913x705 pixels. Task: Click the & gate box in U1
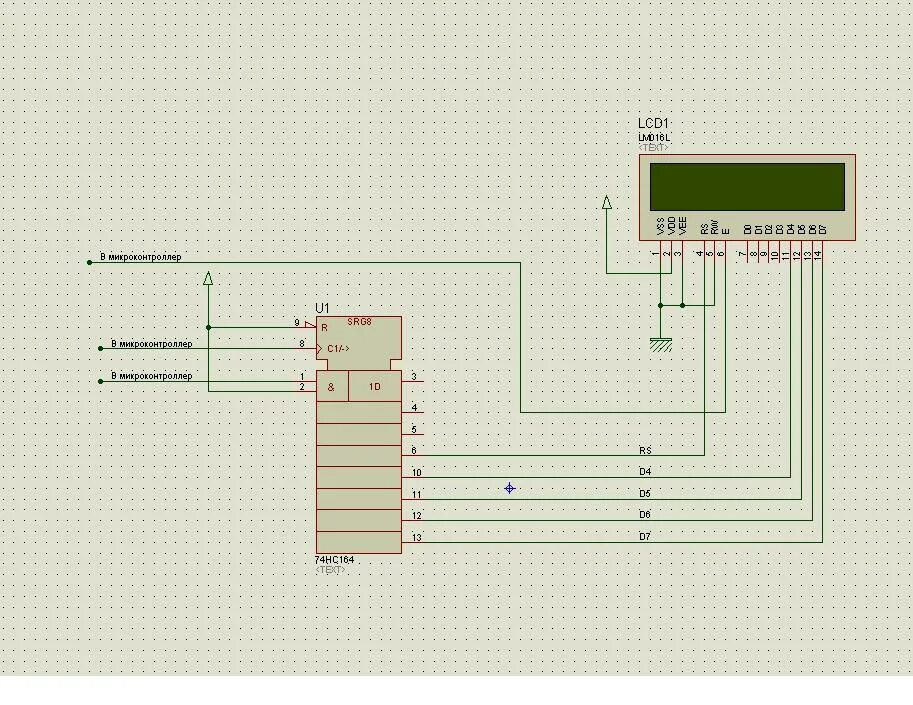(332, 386)
